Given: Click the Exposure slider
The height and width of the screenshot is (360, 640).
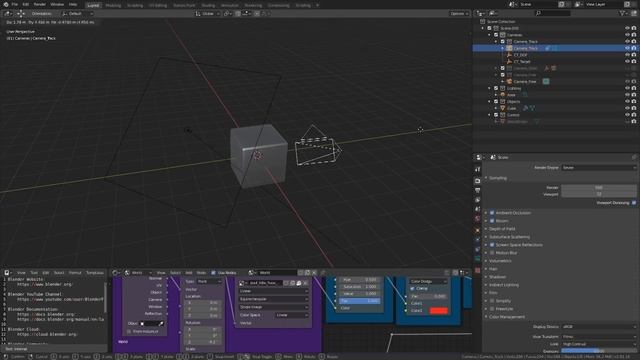Looking at the screenshot, I should pos(598,351).
